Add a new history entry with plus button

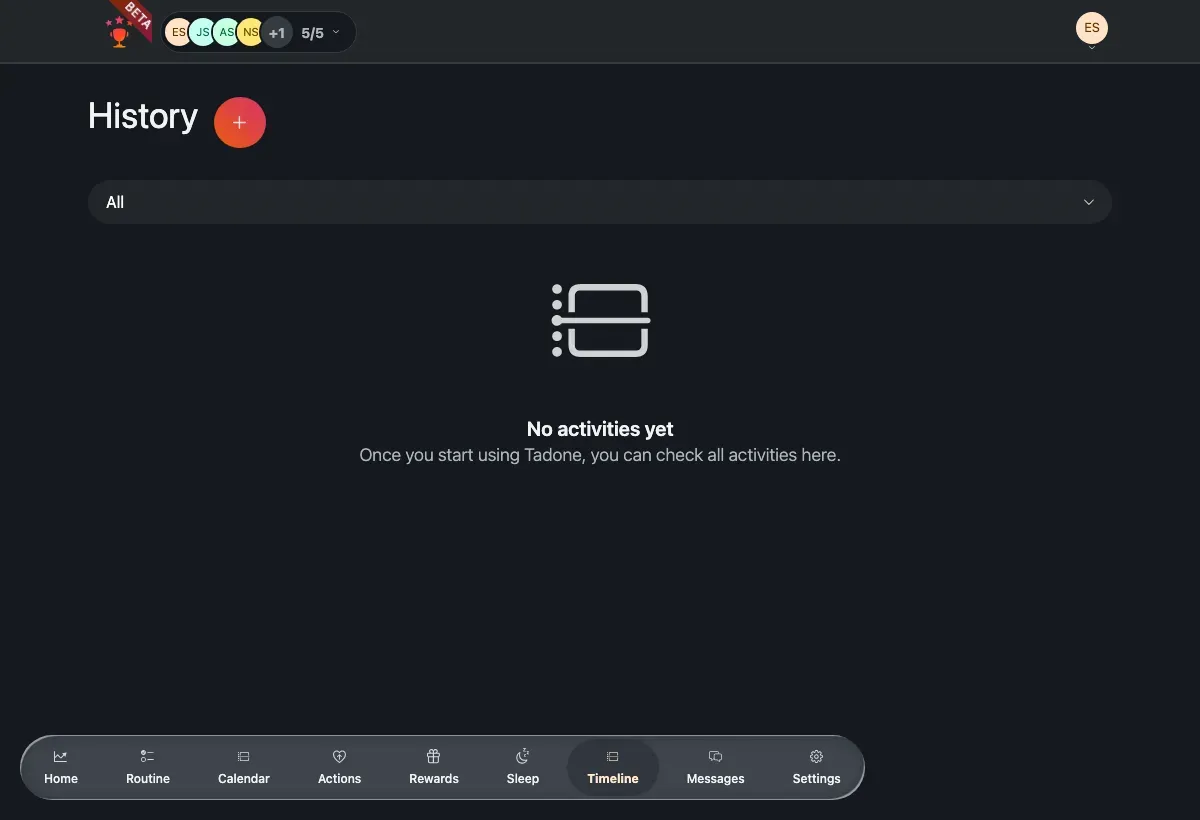pyautogui.click(x=240, y=122)
